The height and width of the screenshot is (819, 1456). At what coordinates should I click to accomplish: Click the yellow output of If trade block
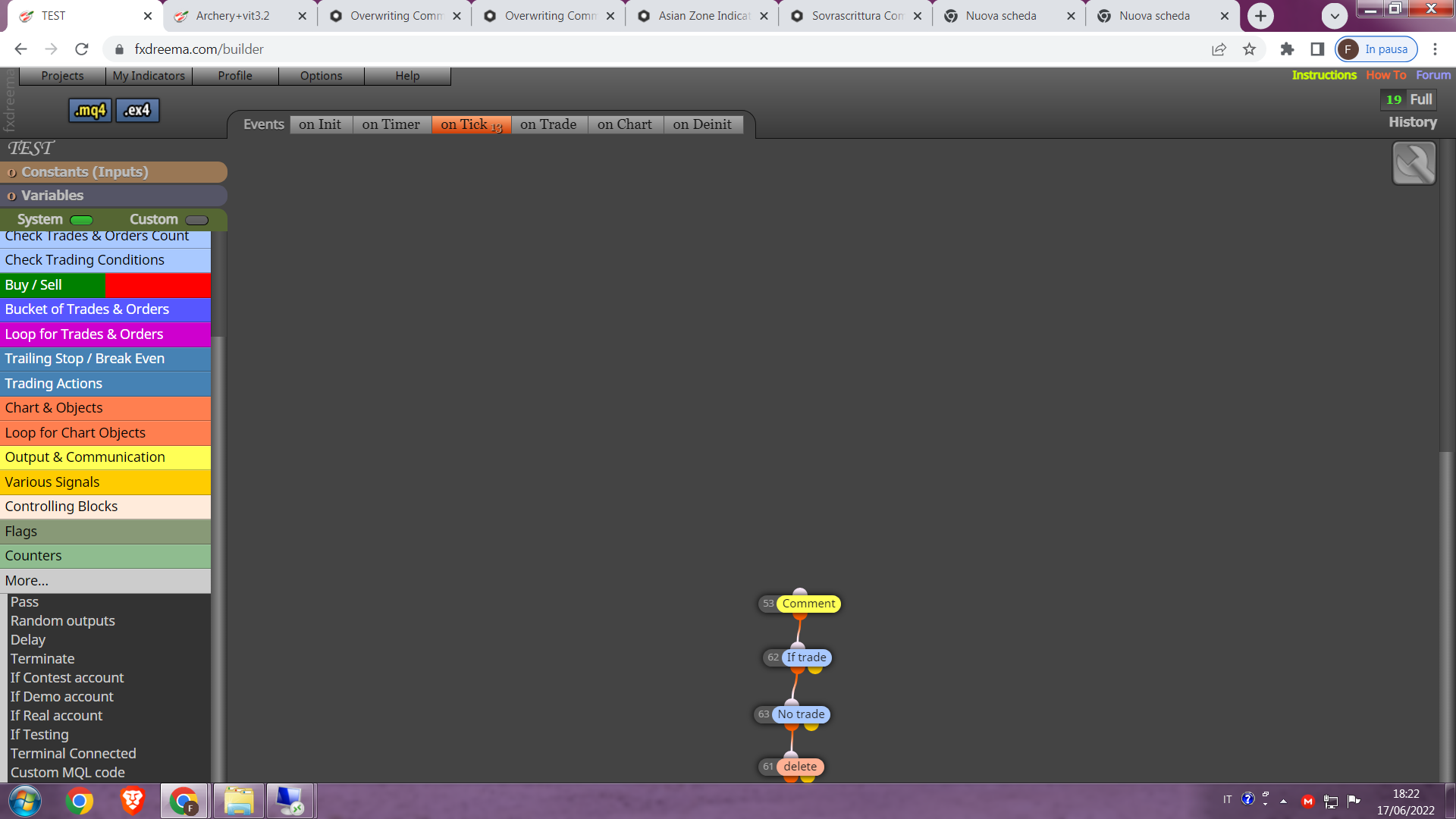pyautogui.click(x=815, y=670)
